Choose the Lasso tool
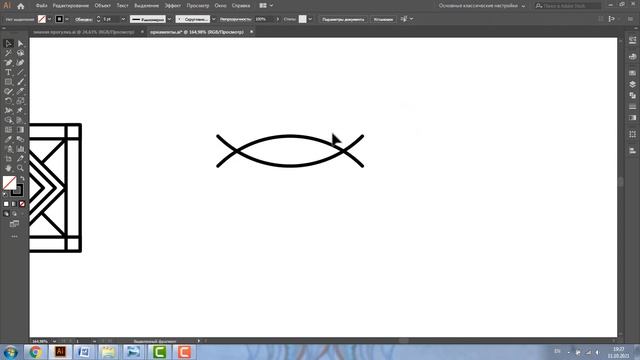The image size is (640, 360). point(20,53)
